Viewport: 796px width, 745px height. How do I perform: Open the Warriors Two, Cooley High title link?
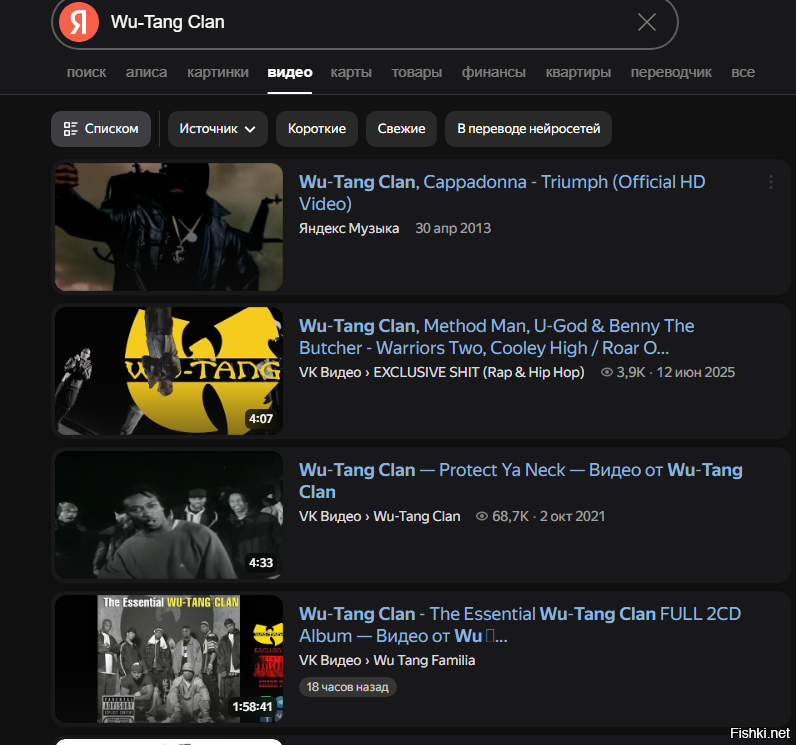(496, 337)
